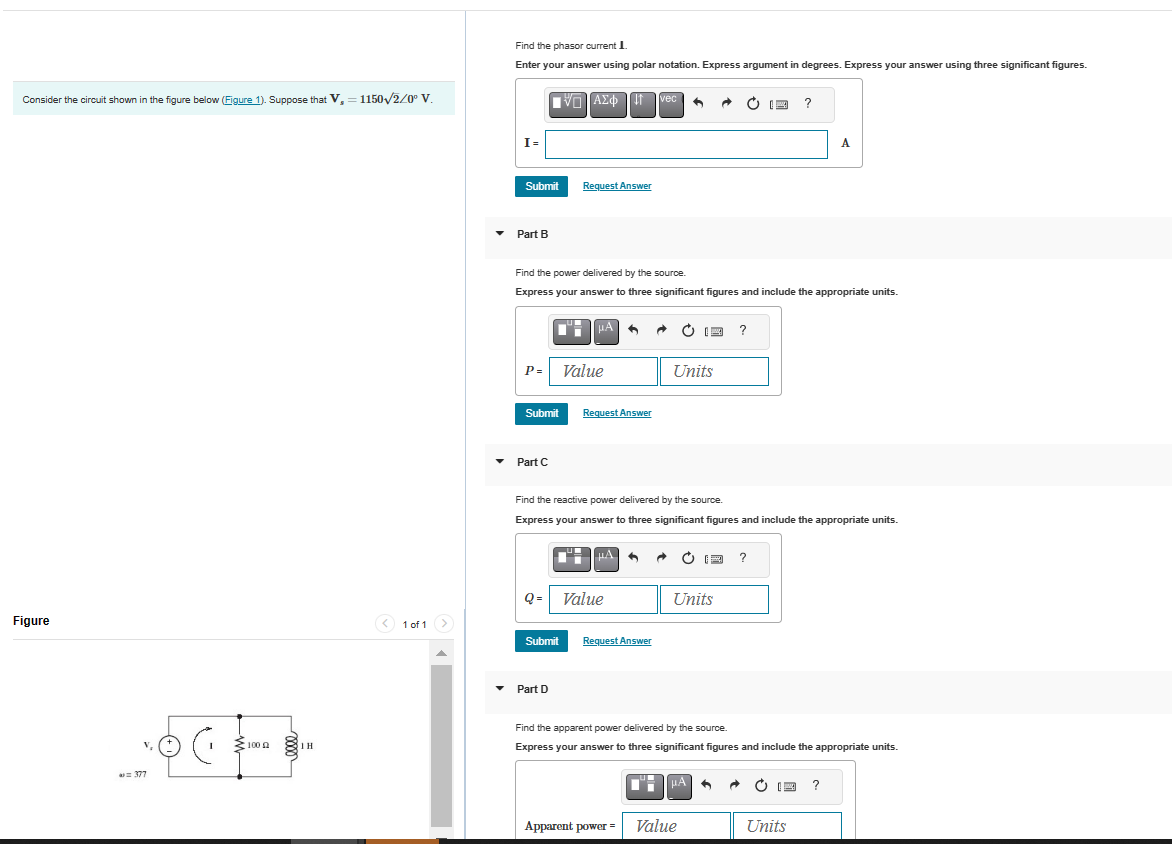Open the math templates palette in Part A toolbar
This screenshot has width=1172, height=844.
(x=567, y=104)
